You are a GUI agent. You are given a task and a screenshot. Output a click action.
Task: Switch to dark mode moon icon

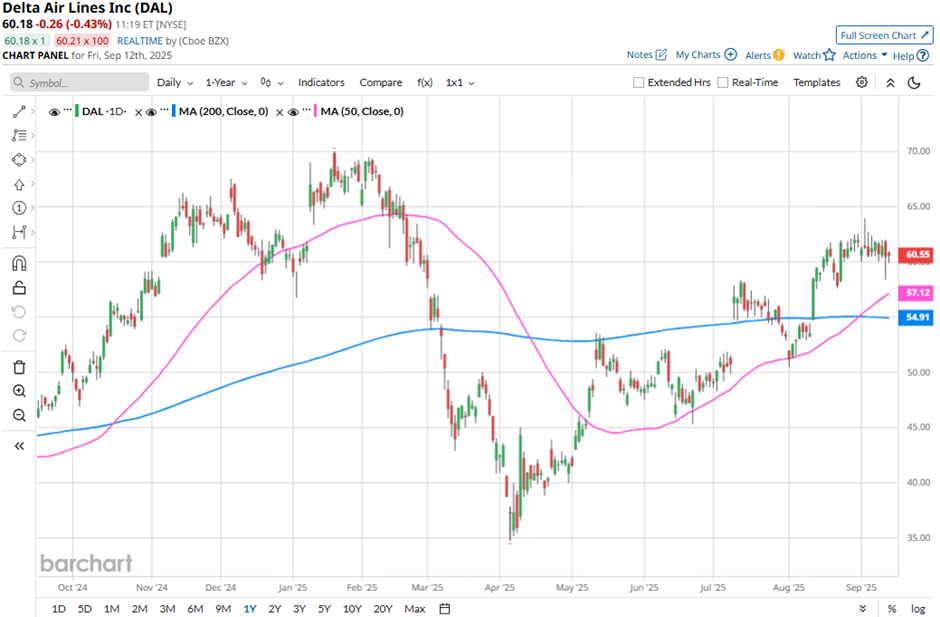pos(914,83)
